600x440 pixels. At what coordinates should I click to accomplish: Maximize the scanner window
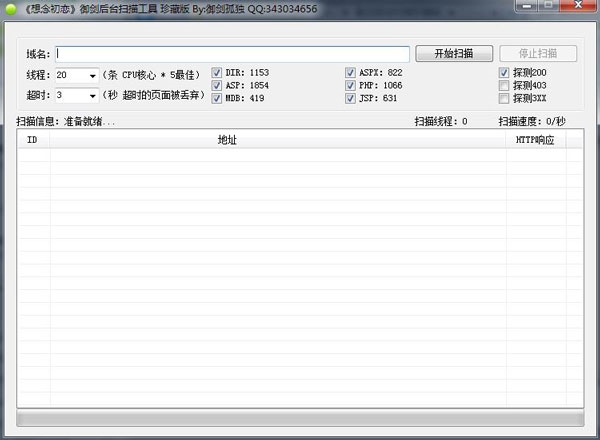(549, 6)
